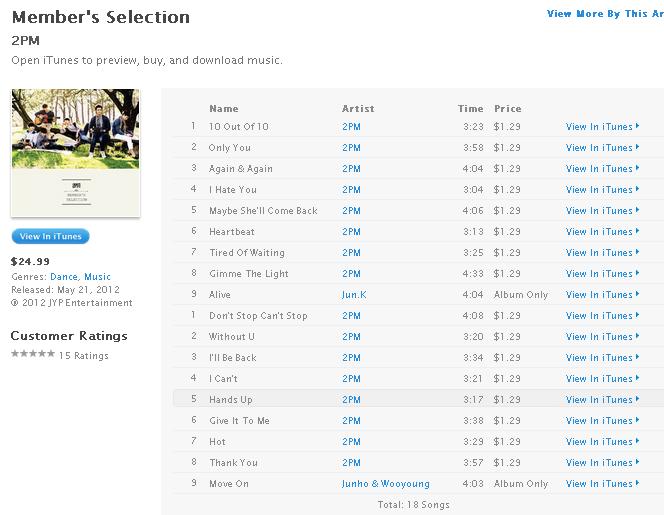This screenshot has width=664, height=515.
Task: Select the song name Again & Again
Action: pyautogui.click(x=241, y=169)
